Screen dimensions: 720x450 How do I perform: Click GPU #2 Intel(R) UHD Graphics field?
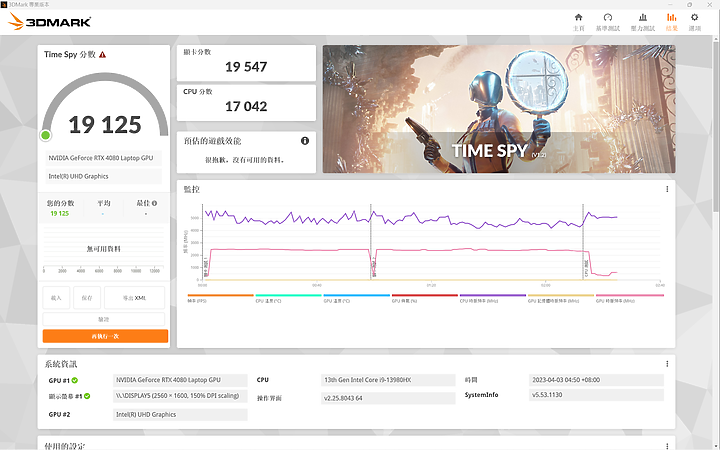[180, 415]
